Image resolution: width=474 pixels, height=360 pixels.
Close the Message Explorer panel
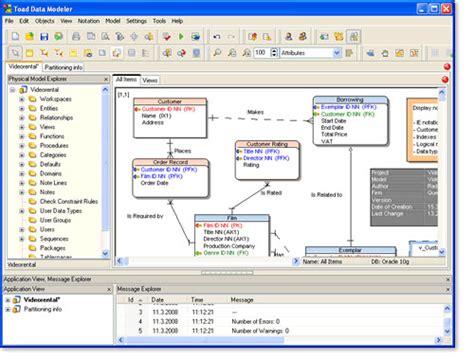(x=448, y=290)
